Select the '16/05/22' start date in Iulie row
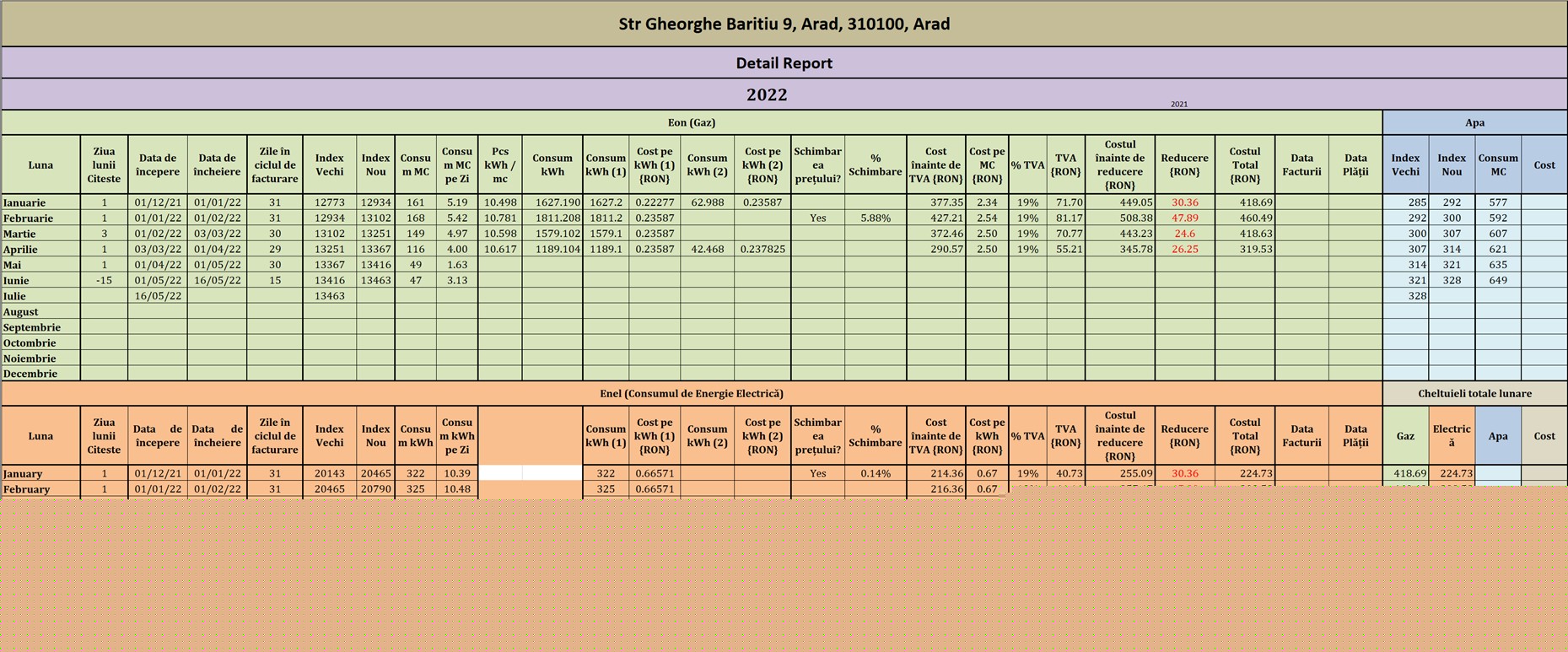The height and width of the screenshot is (652, 1568). click(x=158, y=296)
